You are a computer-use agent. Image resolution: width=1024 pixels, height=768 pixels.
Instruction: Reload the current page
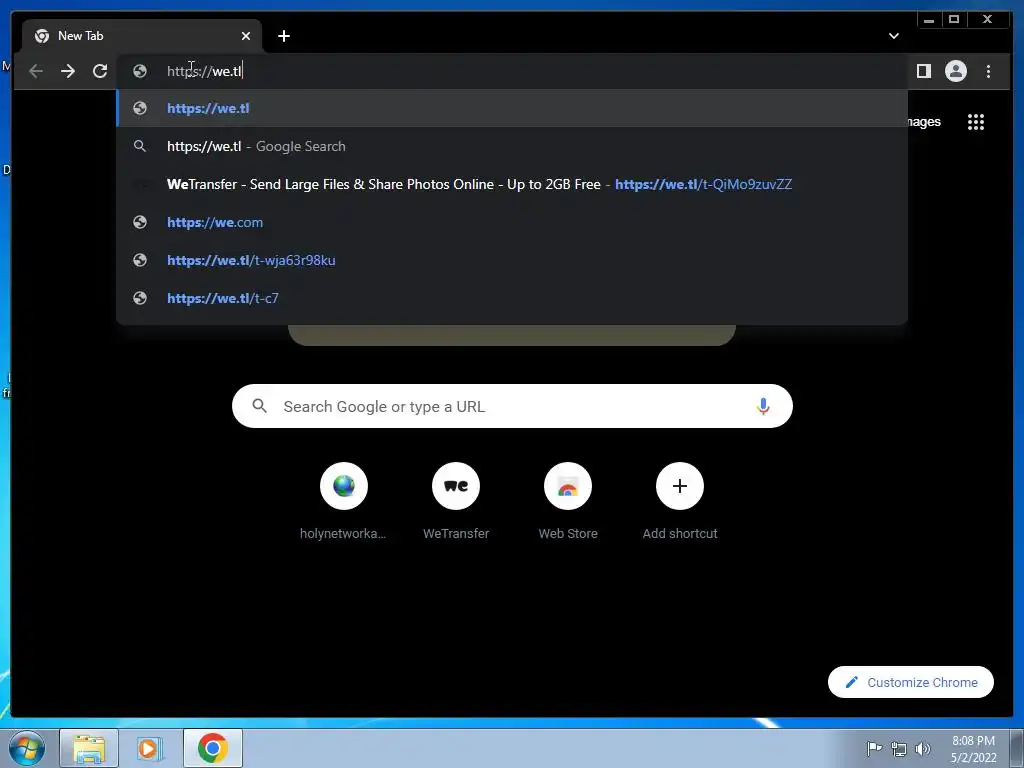[x=100, y=71]
